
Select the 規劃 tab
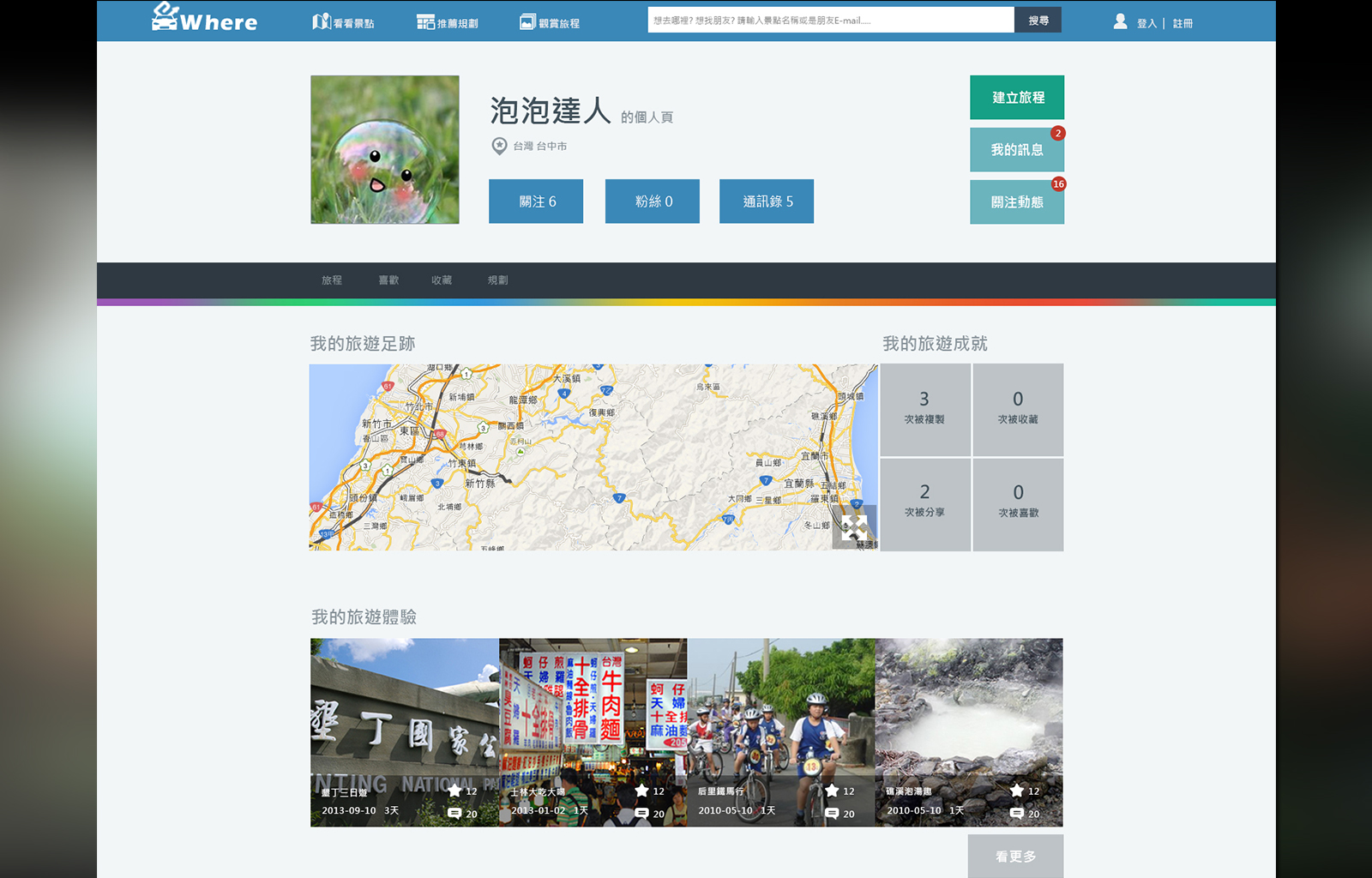pos(498,280)
